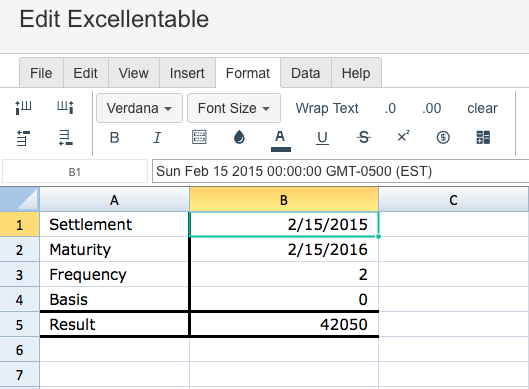Click the clear formatting button
The image size is (529, 389).
pyautogui.click(x=482, y=108)
